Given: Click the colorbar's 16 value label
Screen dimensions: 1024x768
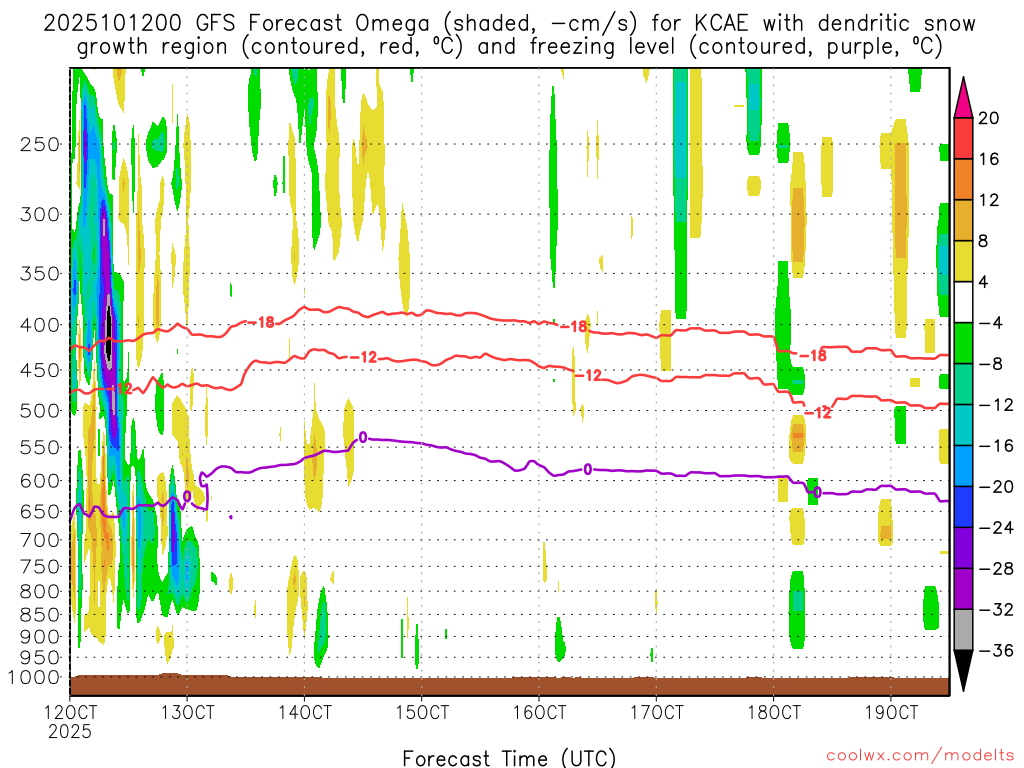Looking at the screenshot, I should pyautogui.click(x=989, y=159).
